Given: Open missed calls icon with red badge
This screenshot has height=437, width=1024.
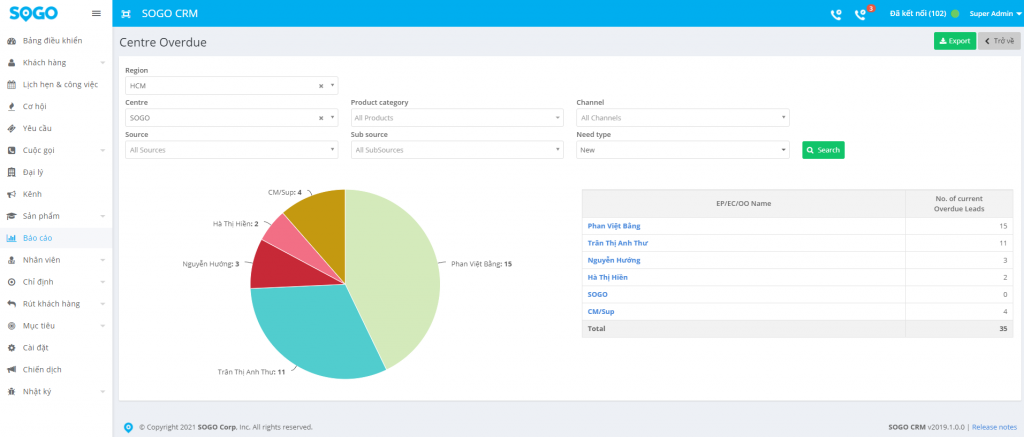Looking at the screenshot, I should coord(861,14).
